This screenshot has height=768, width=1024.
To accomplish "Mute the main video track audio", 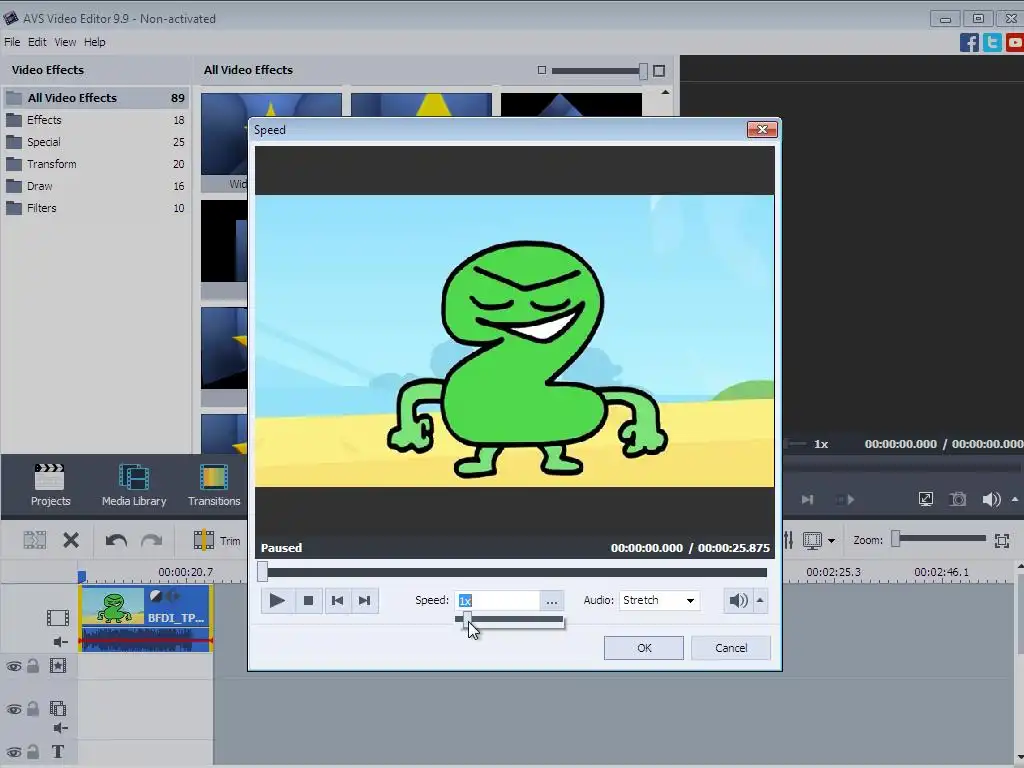I will [x=60, y=642].
